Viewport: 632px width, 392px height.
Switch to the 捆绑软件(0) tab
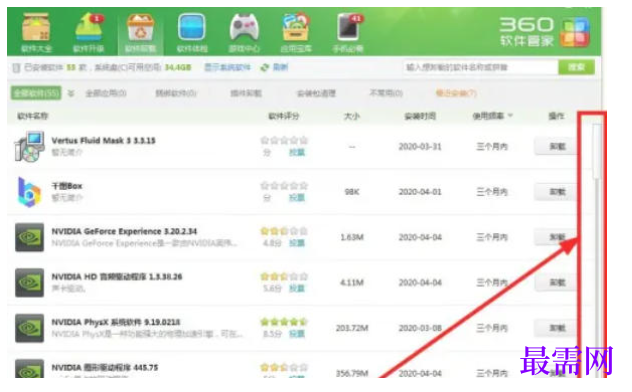176,93
